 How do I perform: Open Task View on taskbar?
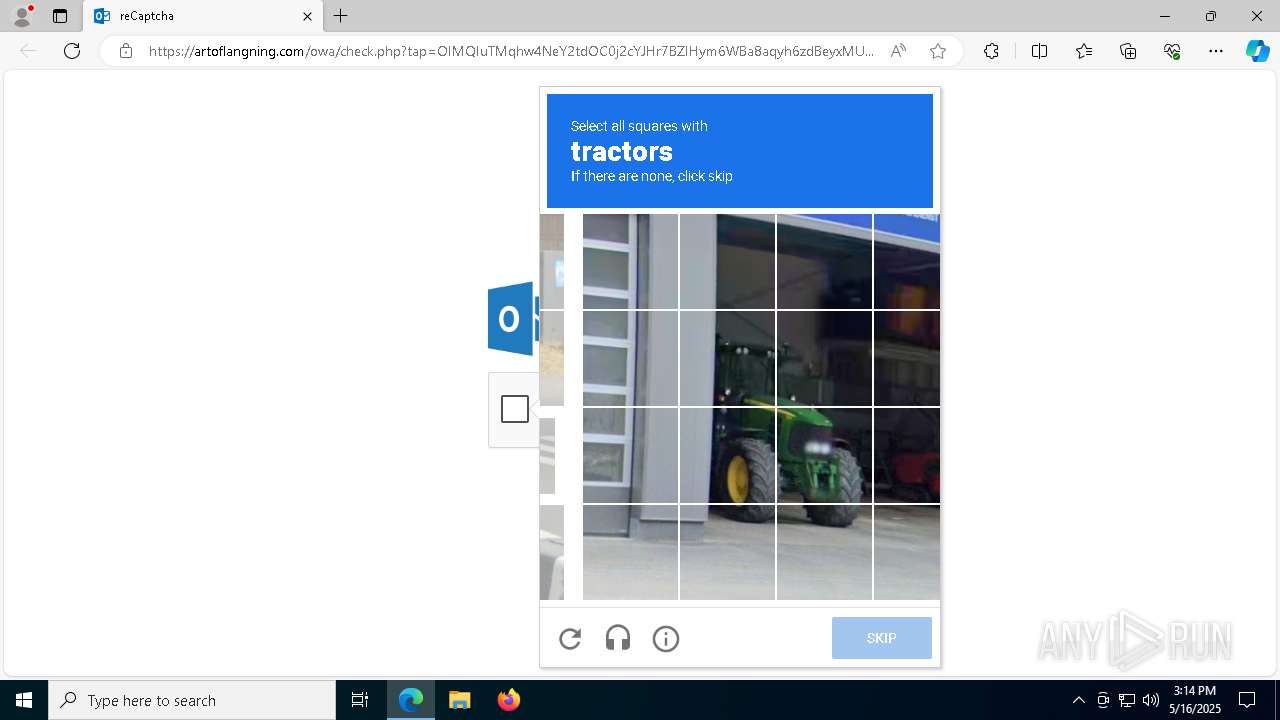point(360,700)
